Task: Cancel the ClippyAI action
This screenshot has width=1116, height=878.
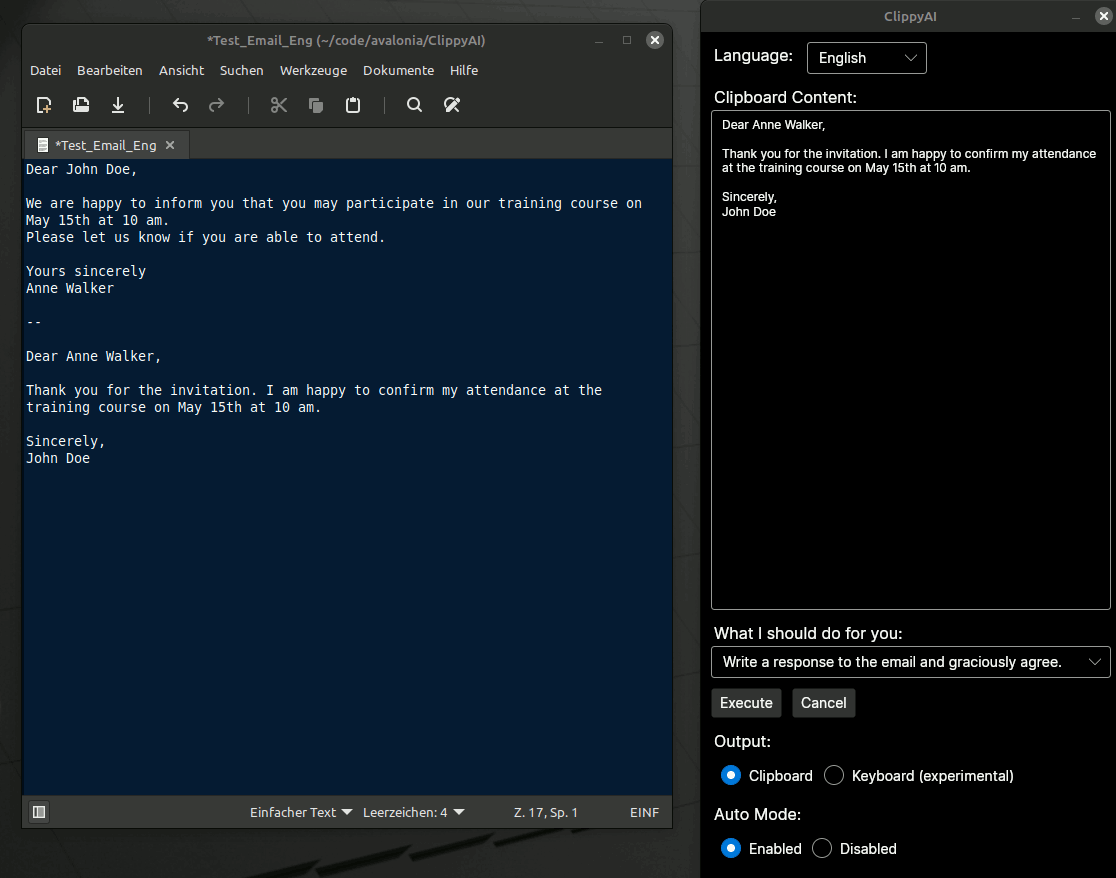Action: pos(823,702)
